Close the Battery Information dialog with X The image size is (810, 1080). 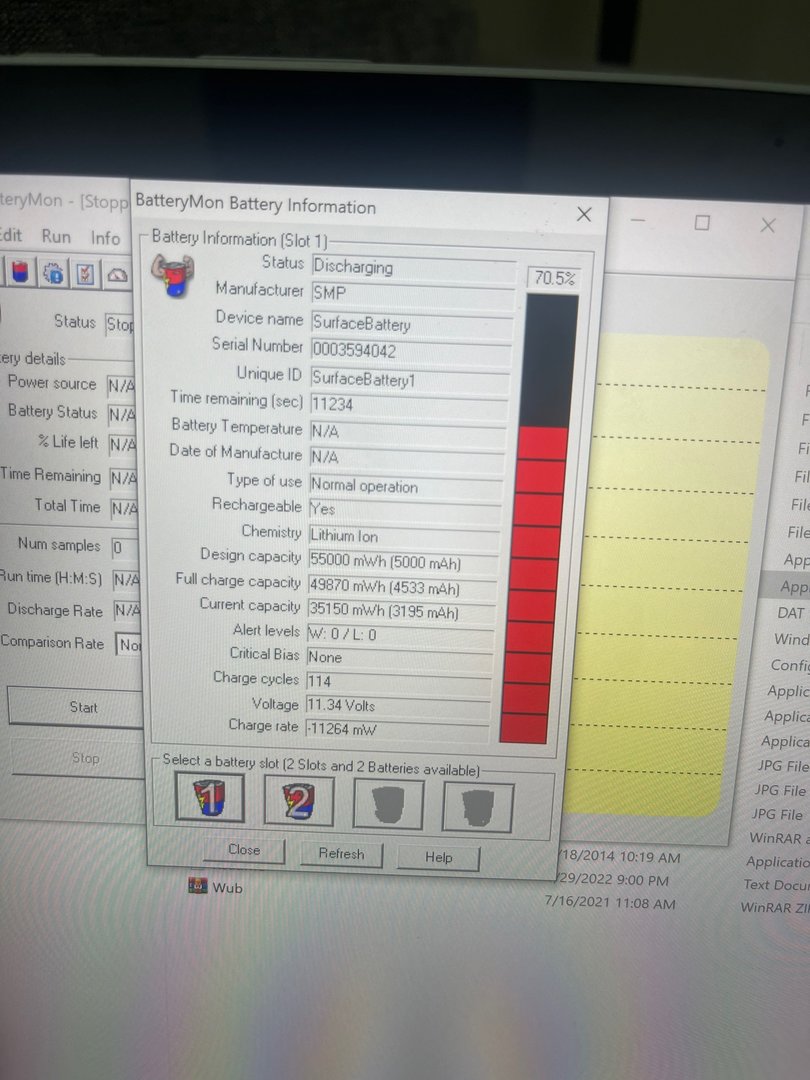point(584,214)
